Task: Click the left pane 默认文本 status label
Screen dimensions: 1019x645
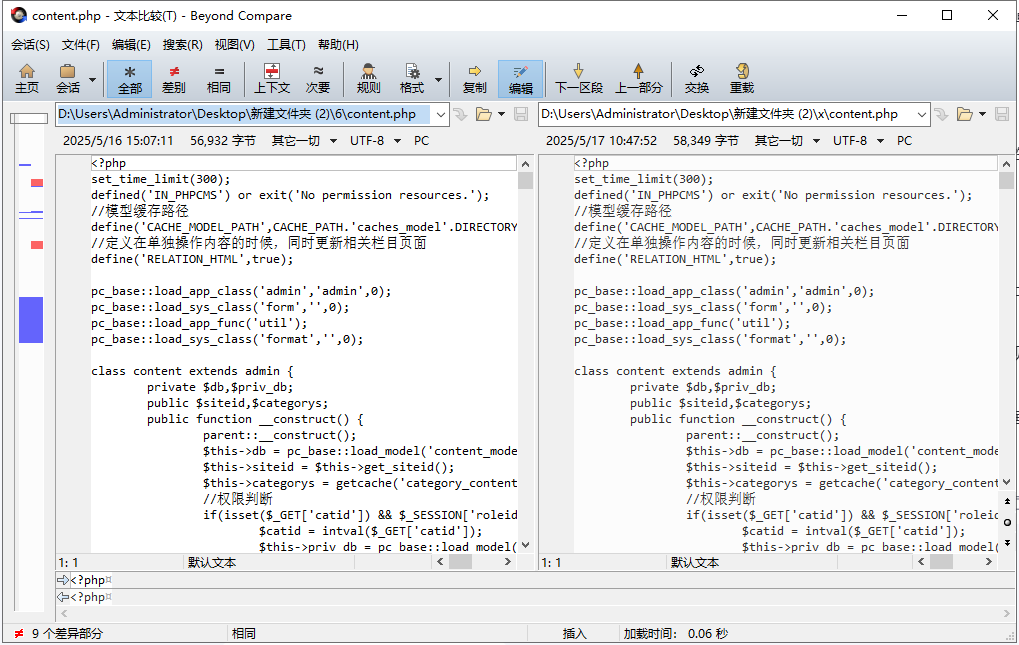Action: coord(212,563)
